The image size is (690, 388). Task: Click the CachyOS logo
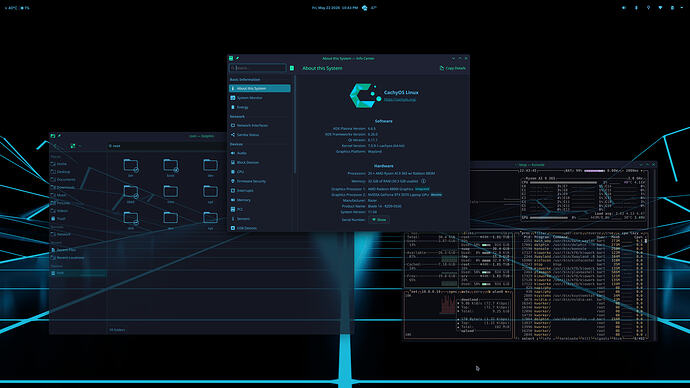pos(364,95)
